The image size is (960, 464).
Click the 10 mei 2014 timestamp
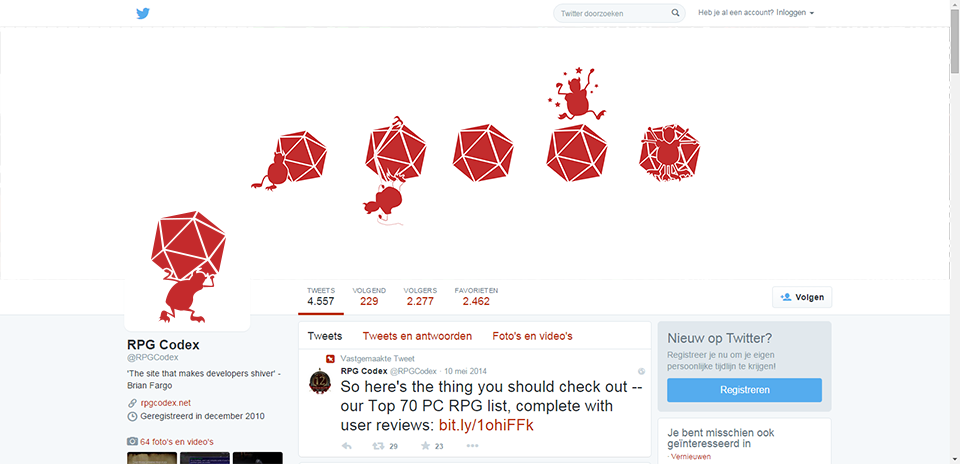(x=465, y=371)
